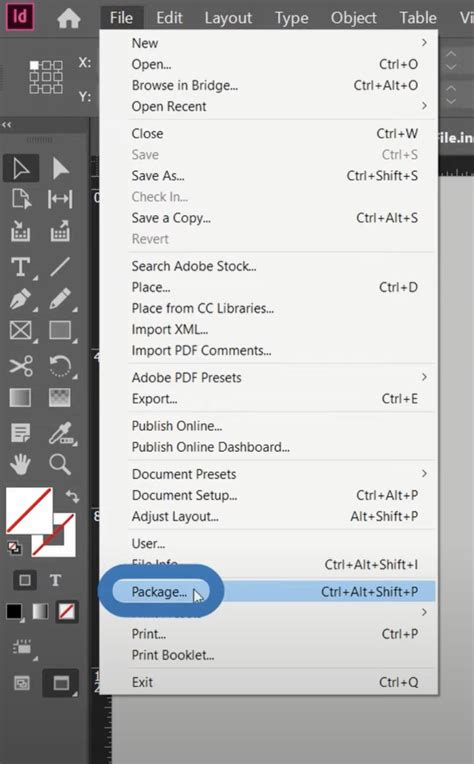The width and height of the screenshot is (474, 764).
Task: Select the Type tool
Action: [x=20, y=267]
